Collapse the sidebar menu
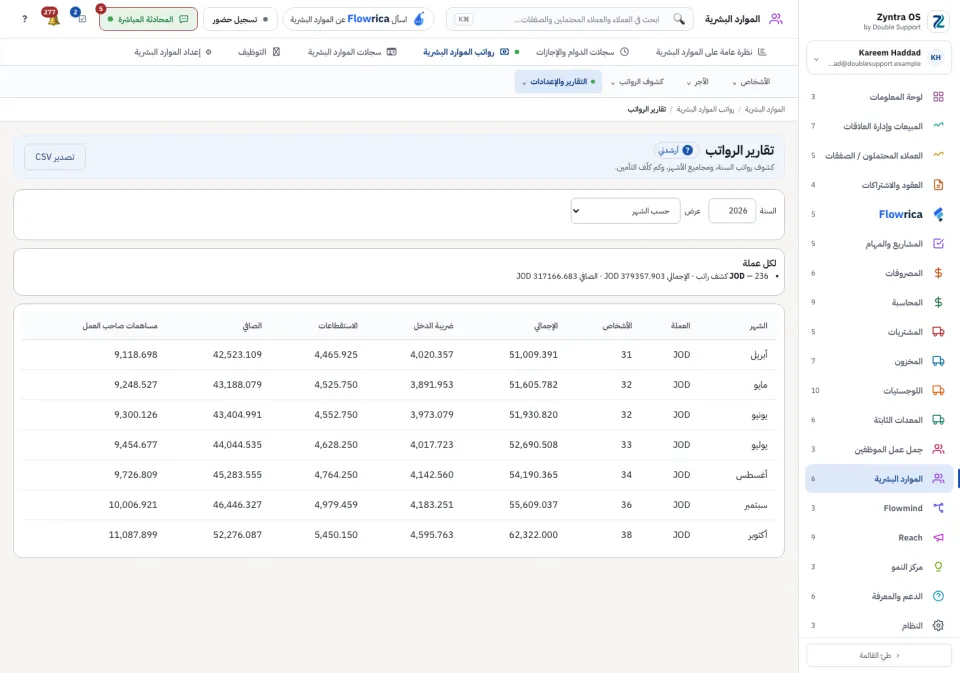 879,655
